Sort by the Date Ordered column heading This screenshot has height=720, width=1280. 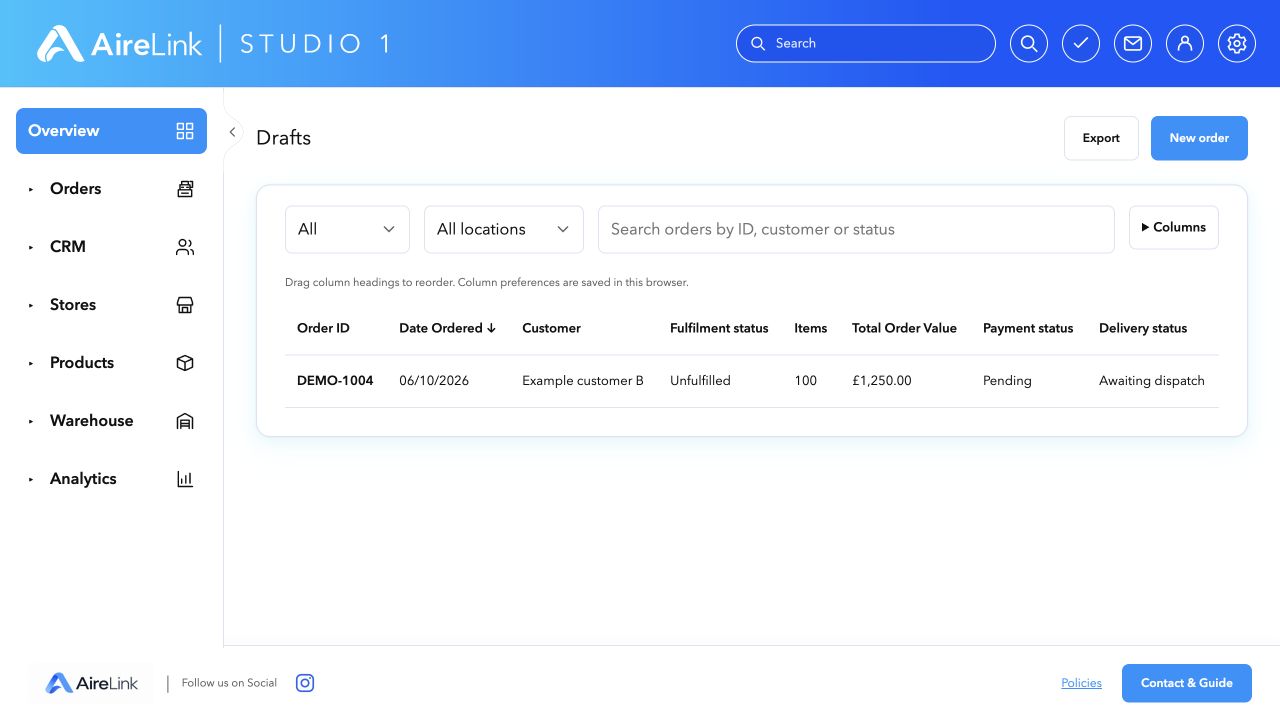448,328
